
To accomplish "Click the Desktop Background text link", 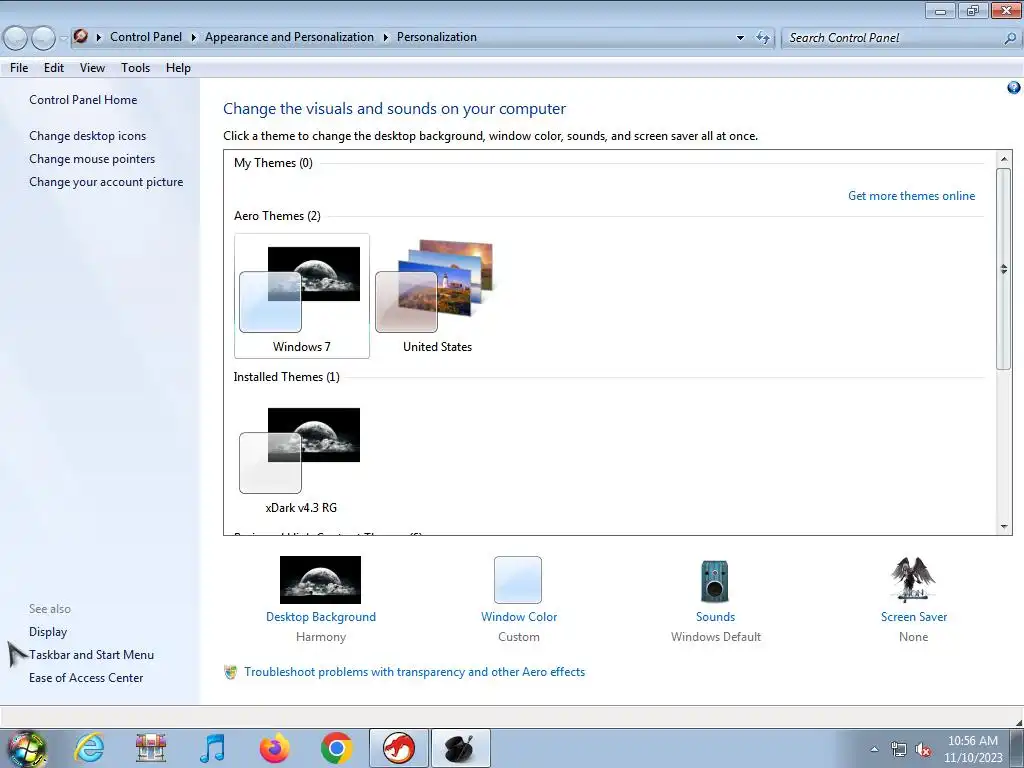I will click(x=321, y=617).
